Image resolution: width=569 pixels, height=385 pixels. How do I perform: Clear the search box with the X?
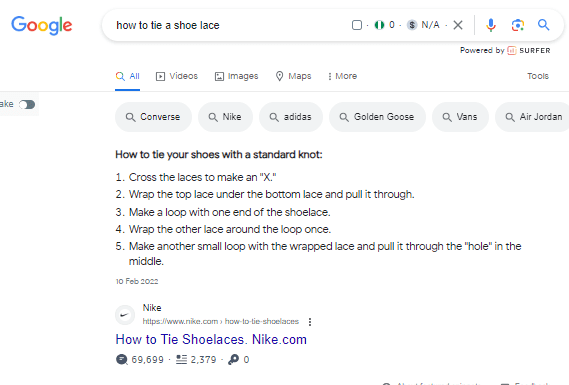pos(458,25)
